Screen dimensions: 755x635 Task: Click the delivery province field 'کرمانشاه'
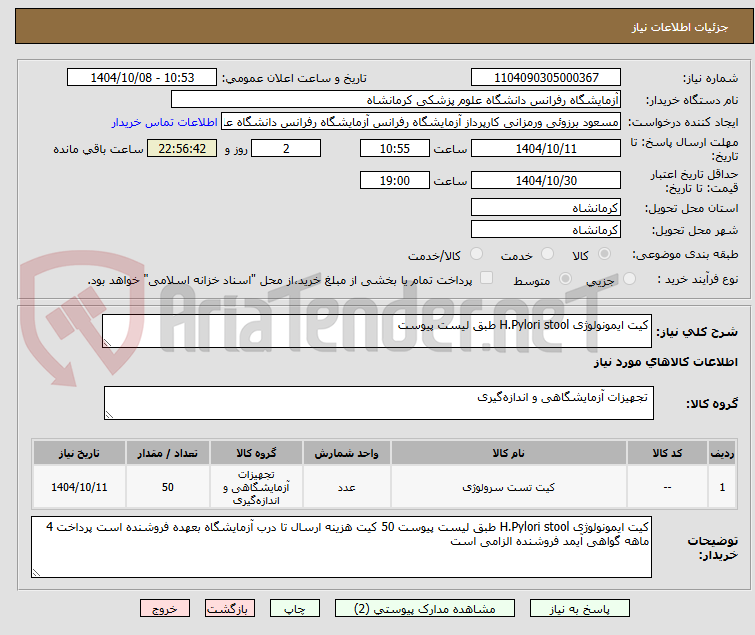coord(546,207)
